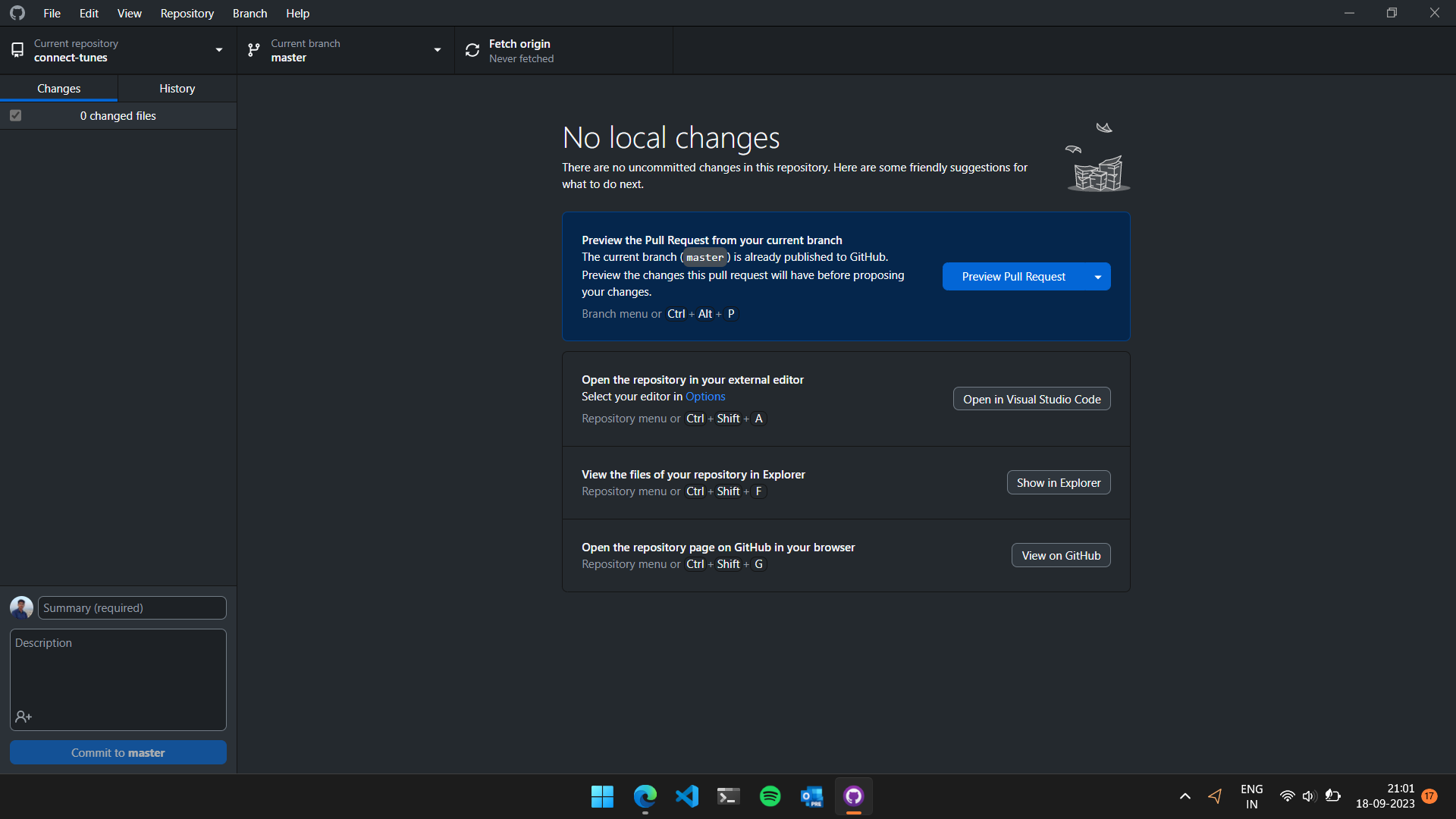
Task: Click the View on GitHub button
Action: pos(1060,554)
